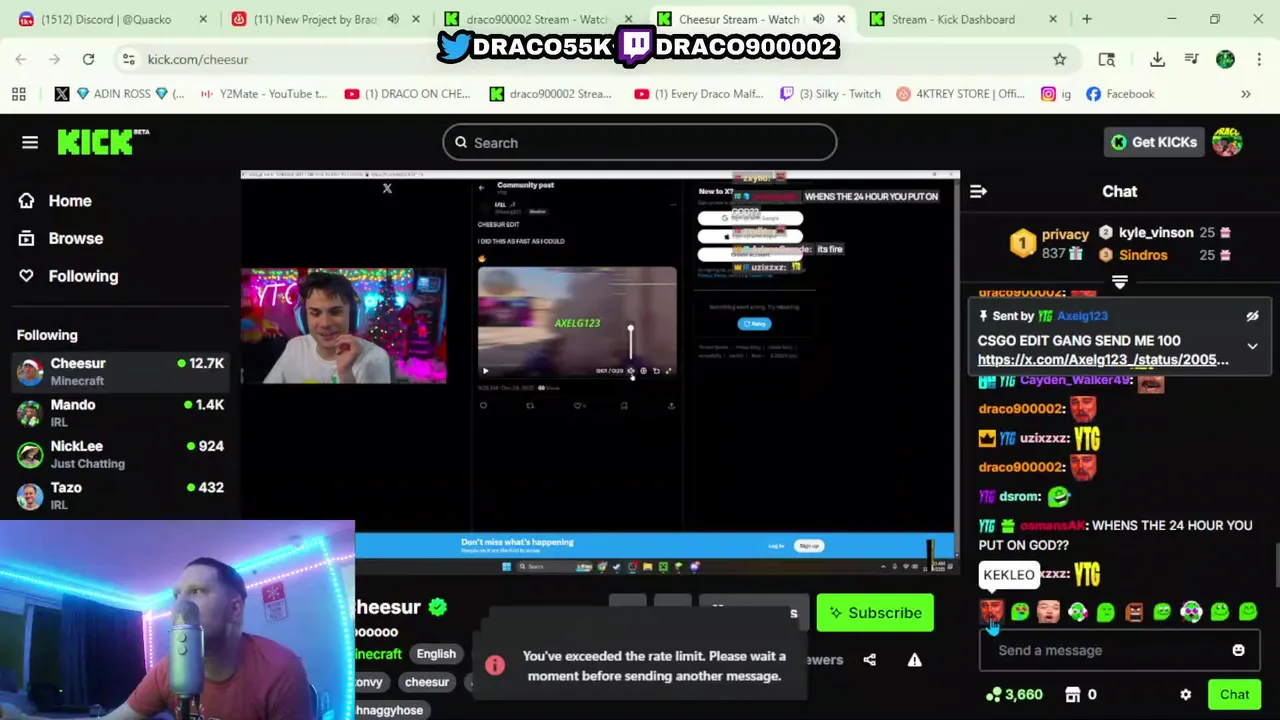Switch to the Discord tab
This screenshot has width=1280, height=720.
pyautogui.click(x=115, y=19)
